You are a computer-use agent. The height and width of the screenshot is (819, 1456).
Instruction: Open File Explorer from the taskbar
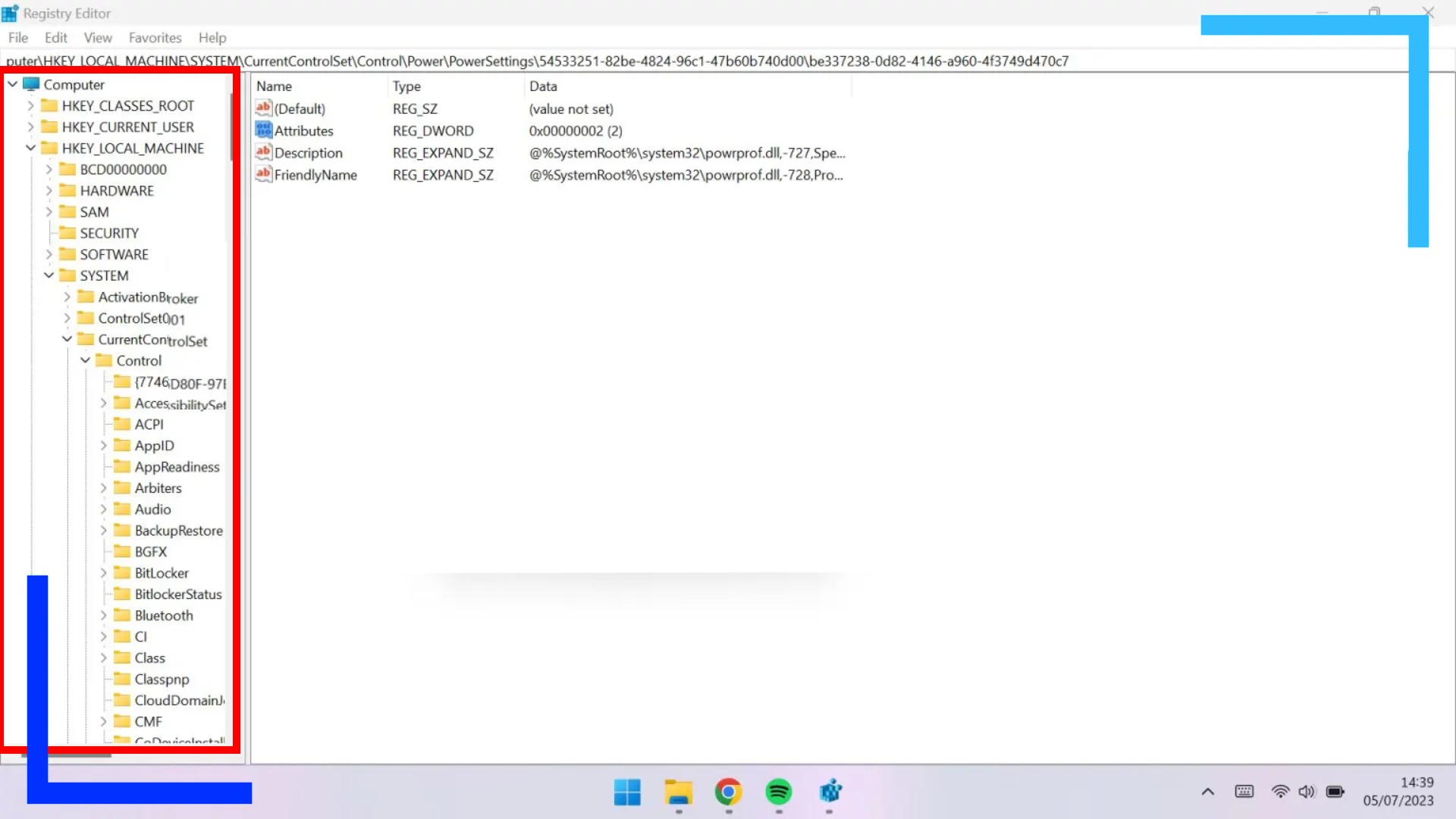coord(678,792)
